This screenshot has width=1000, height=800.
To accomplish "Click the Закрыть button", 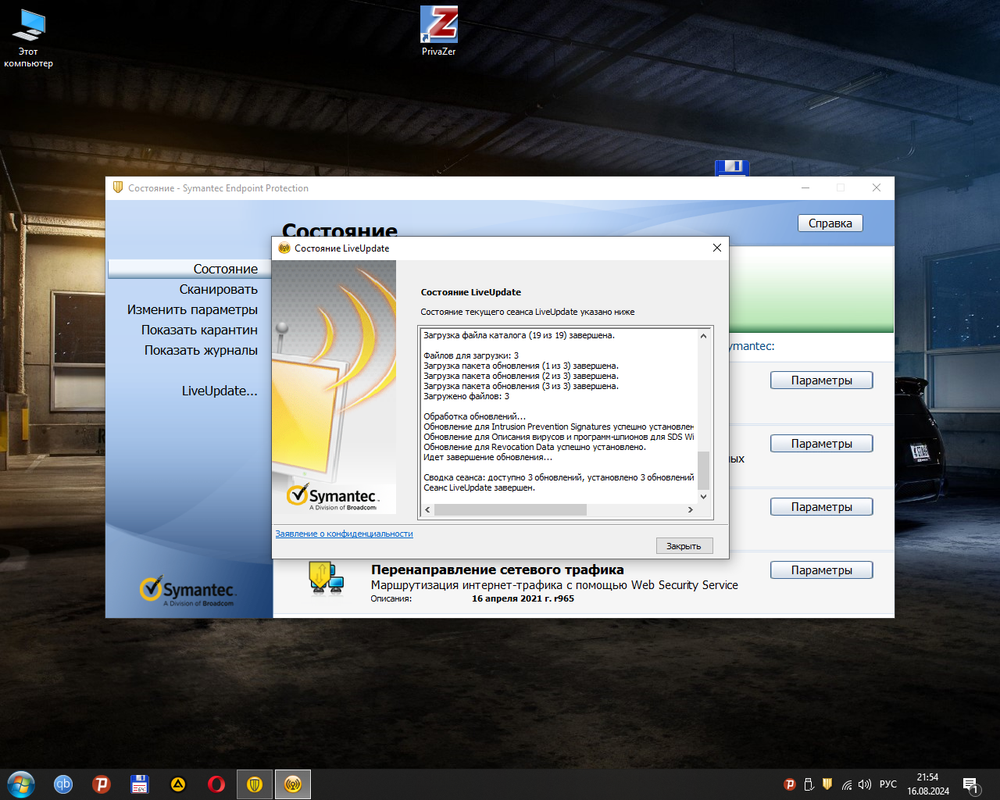I will pyautogui.click(x=684, y=546).
